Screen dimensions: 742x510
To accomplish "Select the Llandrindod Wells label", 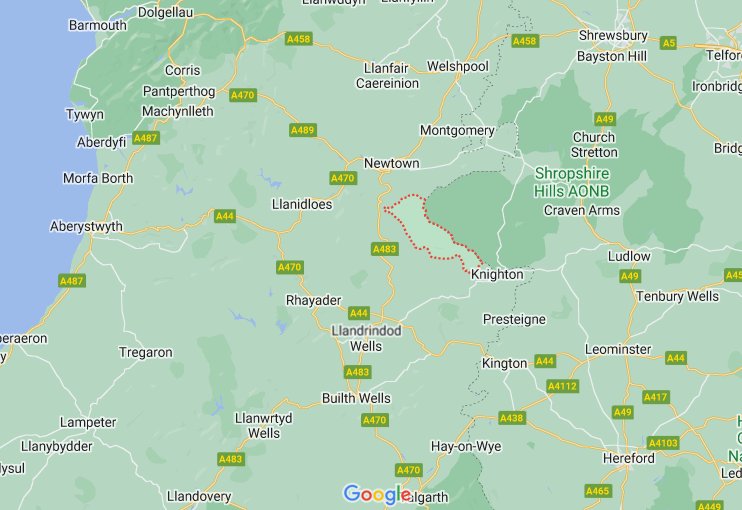I will click(366, 338).
